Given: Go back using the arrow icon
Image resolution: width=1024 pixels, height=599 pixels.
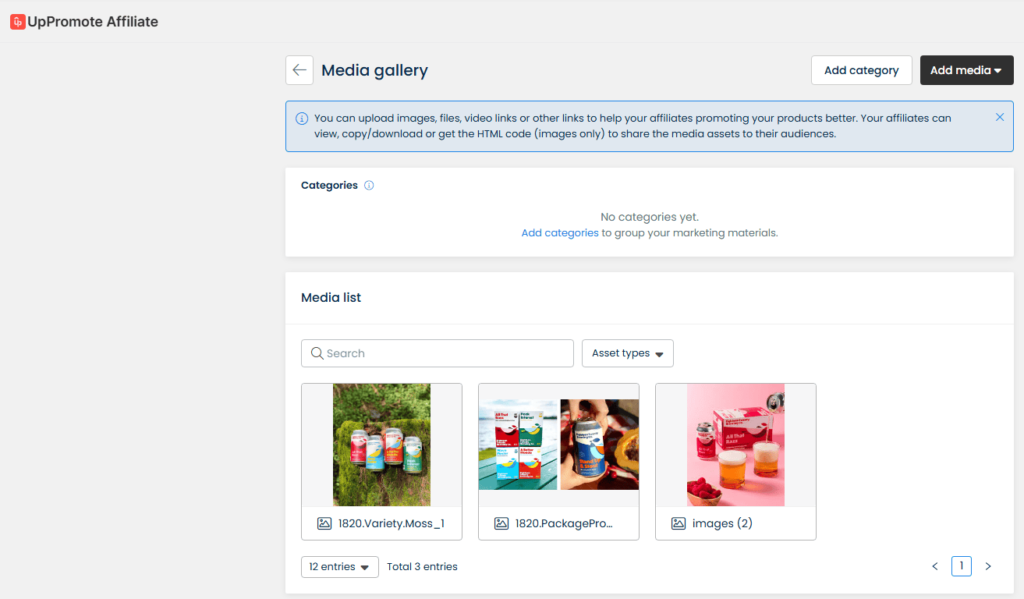Looking at the screenshot, I should 299,70.
